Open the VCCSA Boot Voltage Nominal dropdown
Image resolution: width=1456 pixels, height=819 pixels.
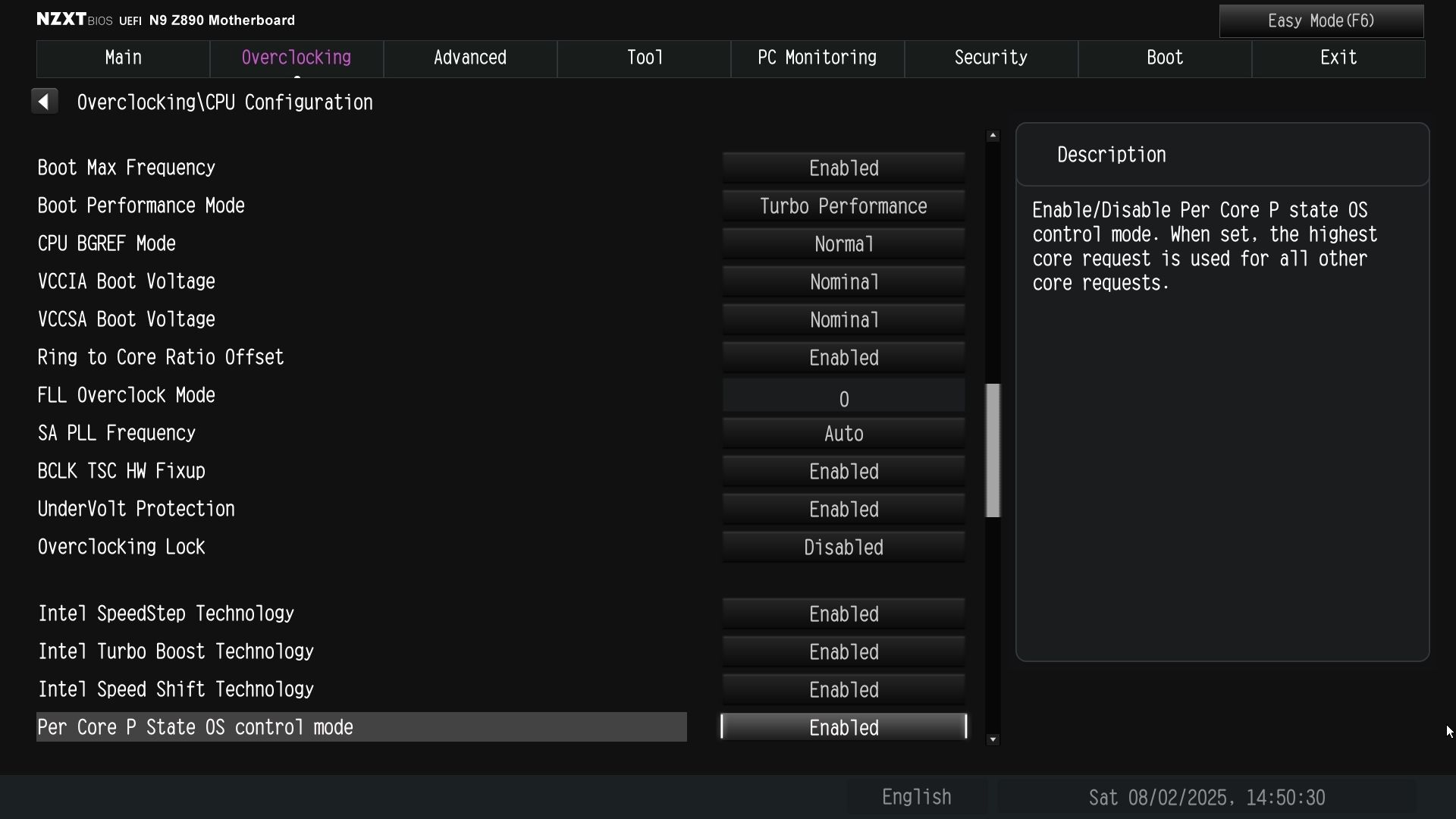(843, 320)
